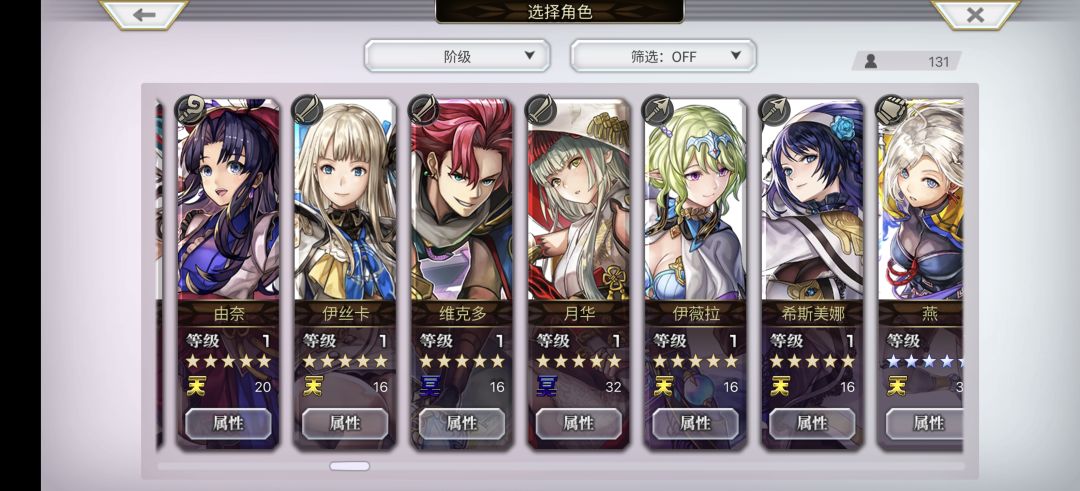The height and width of the screenshot is (491, 1080).
Task: Click the character count icon showing 131
Action: tap(871, 61)
